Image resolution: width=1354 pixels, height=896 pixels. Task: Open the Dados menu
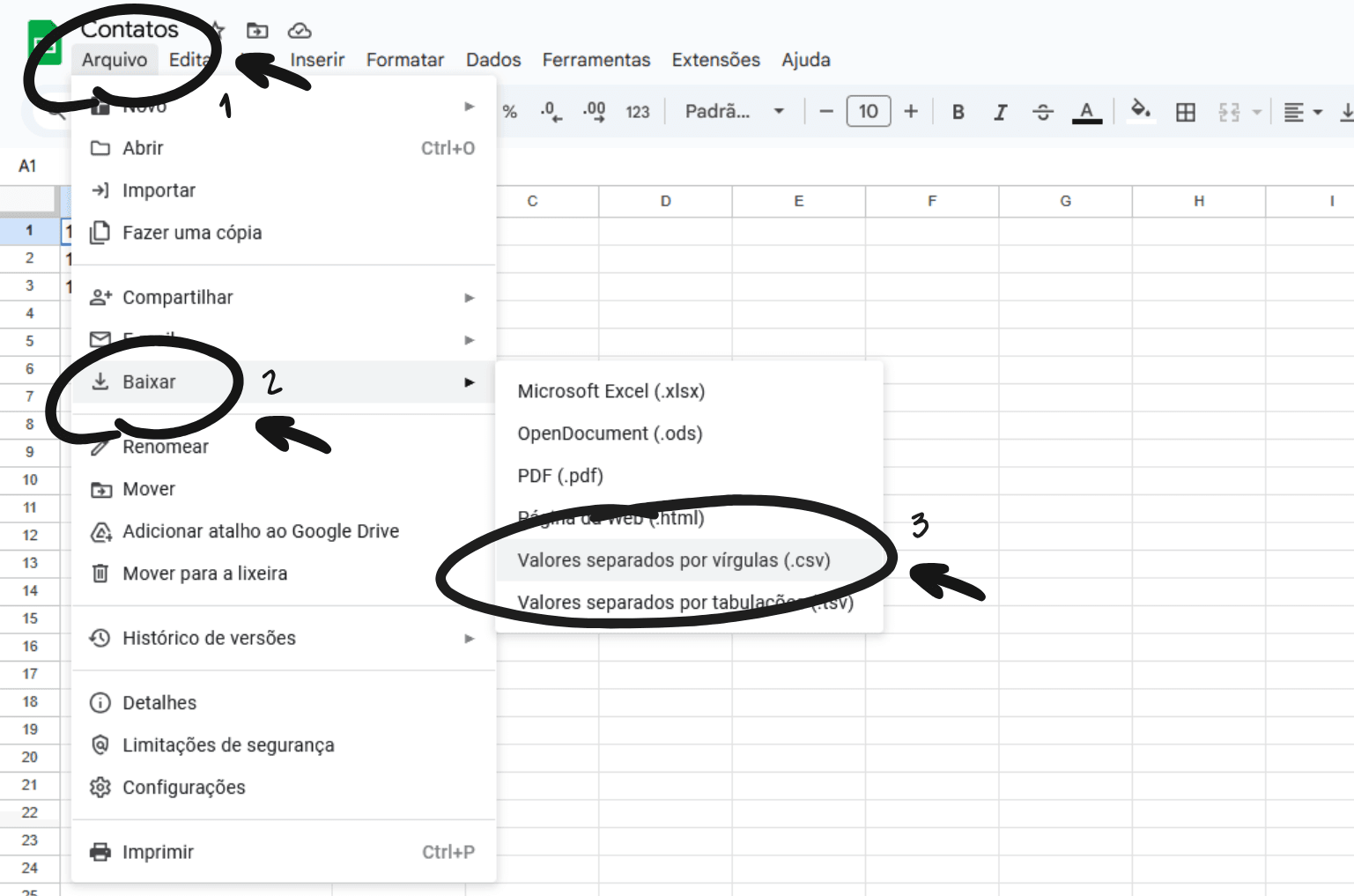click(x=493, y=60)
